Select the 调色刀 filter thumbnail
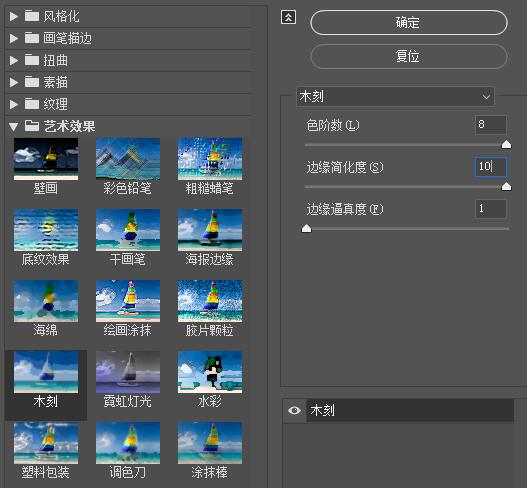Image resolution: width=527 pixels, height=488 pixels. [x=128, y=443]
